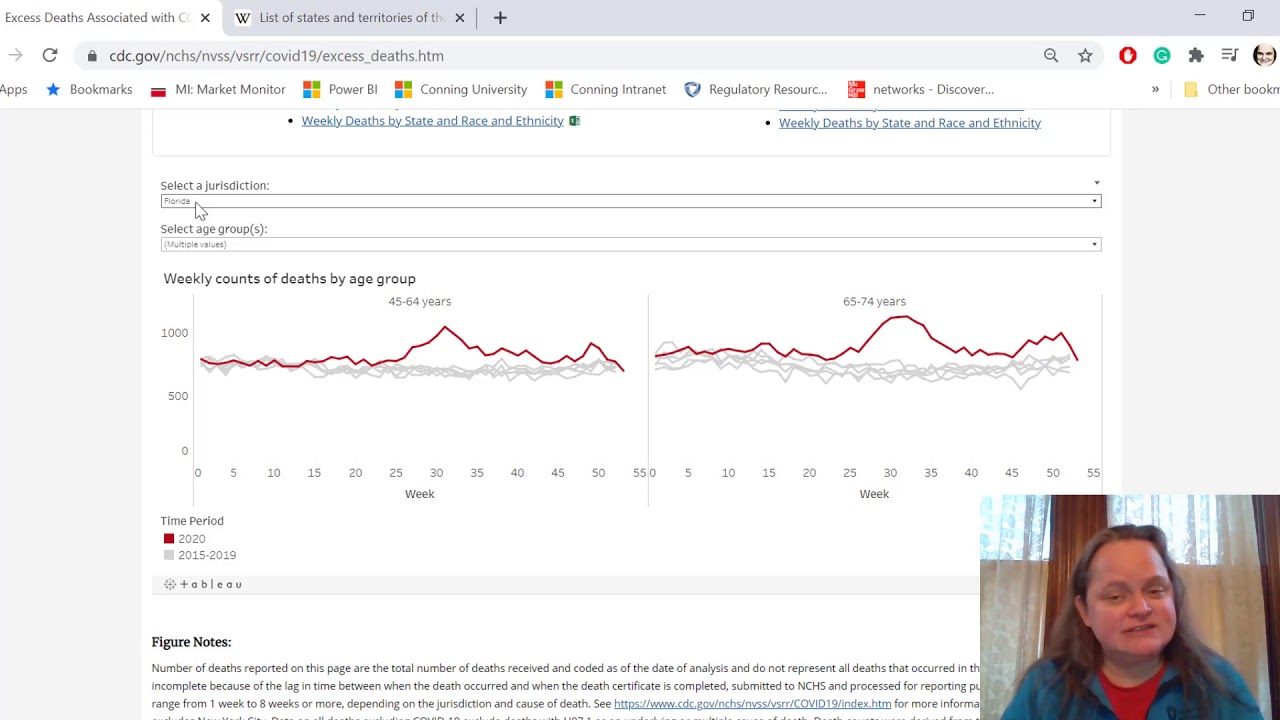Open the Conning Intranet bookmark

[606, 89]
